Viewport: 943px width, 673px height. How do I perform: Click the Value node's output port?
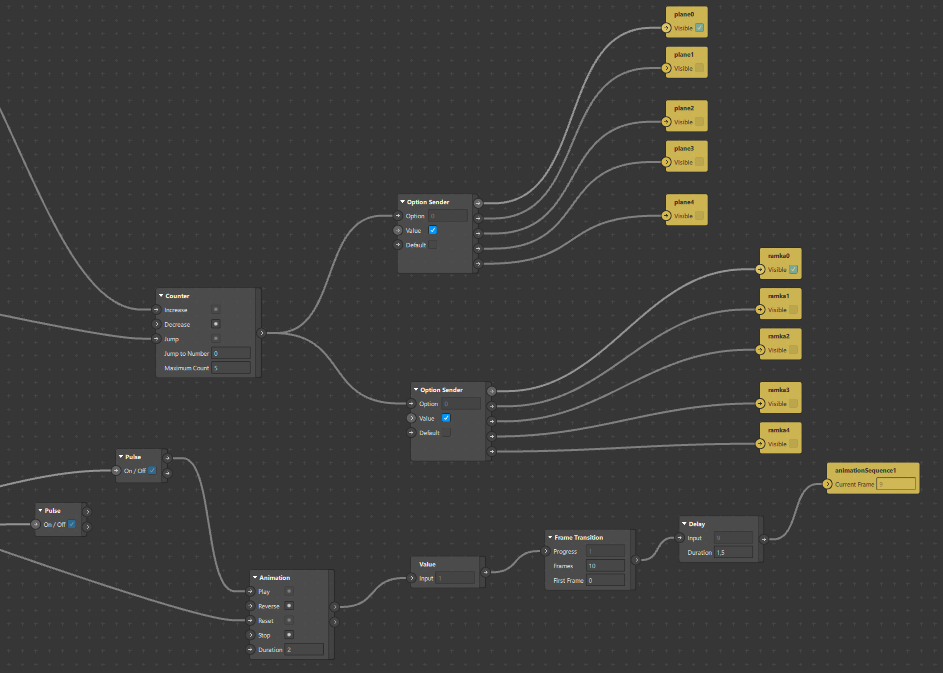pos(486,573)
